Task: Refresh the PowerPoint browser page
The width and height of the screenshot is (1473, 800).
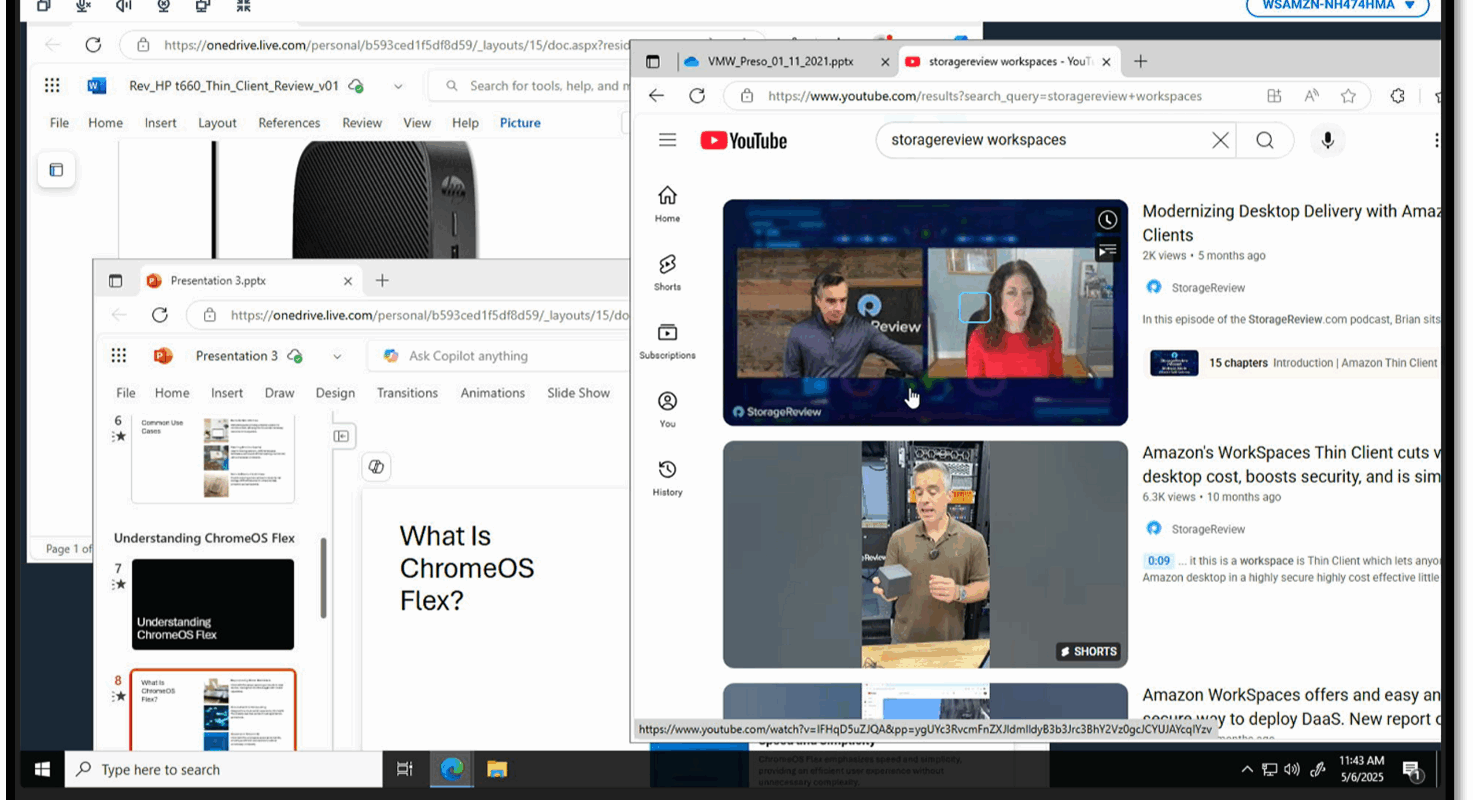Action: click(159, 315)
